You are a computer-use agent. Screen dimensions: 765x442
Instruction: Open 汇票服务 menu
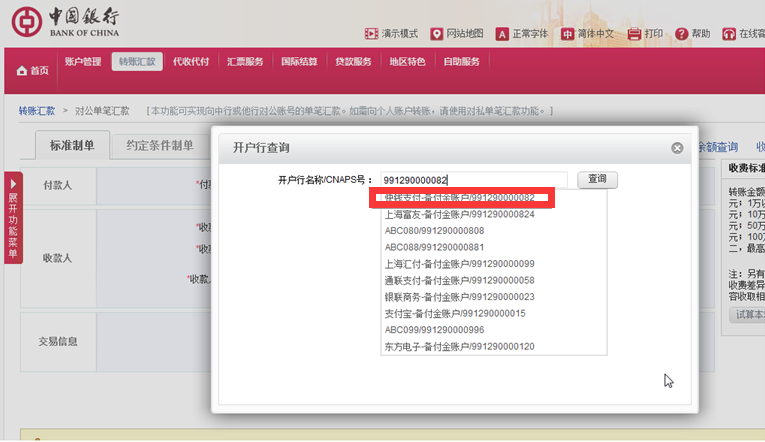pyautogui.click(x=245, y=61)
